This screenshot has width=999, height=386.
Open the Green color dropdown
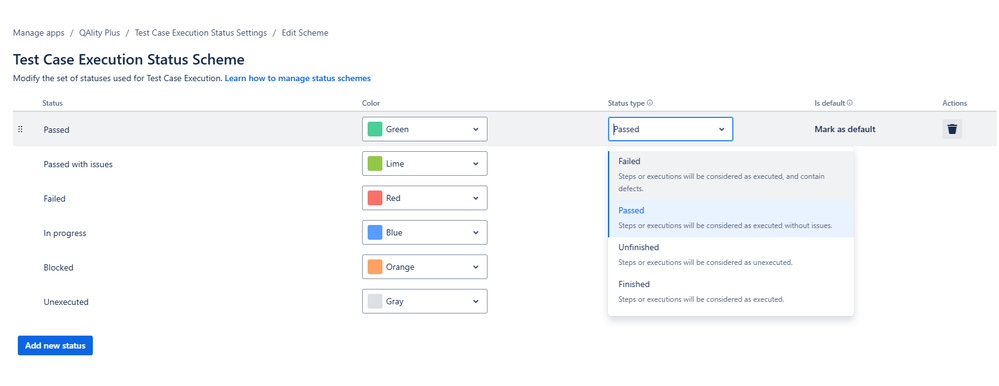424,129
